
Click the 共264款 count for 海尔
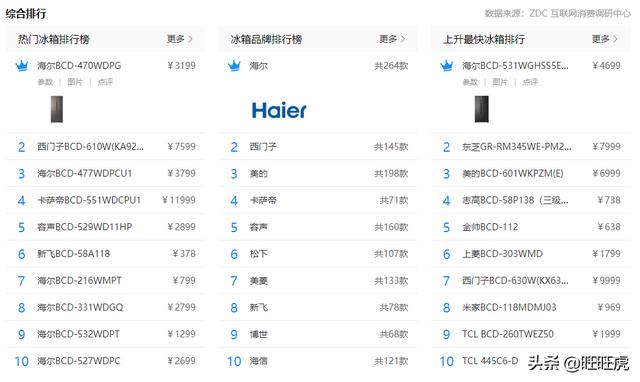click(x=391, y=66)
